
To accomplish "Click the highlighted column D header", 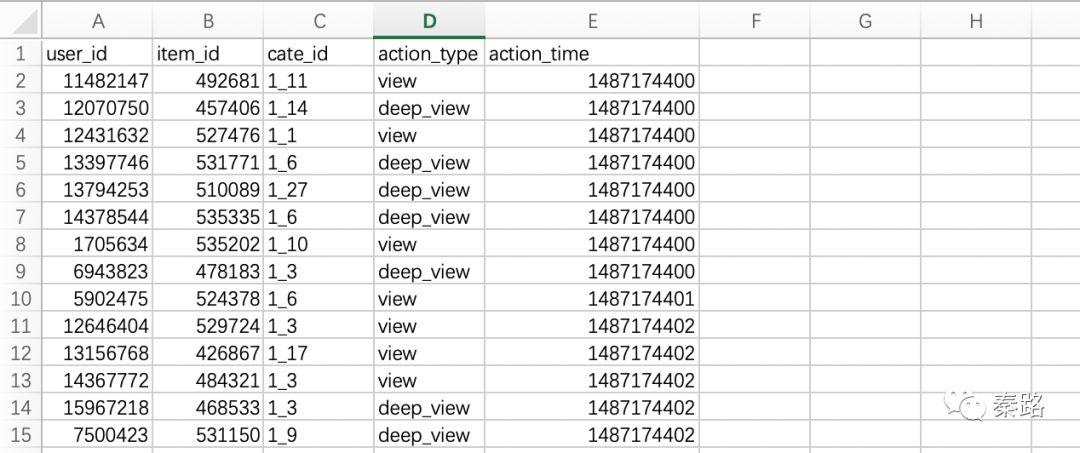I will pos(429,21).
